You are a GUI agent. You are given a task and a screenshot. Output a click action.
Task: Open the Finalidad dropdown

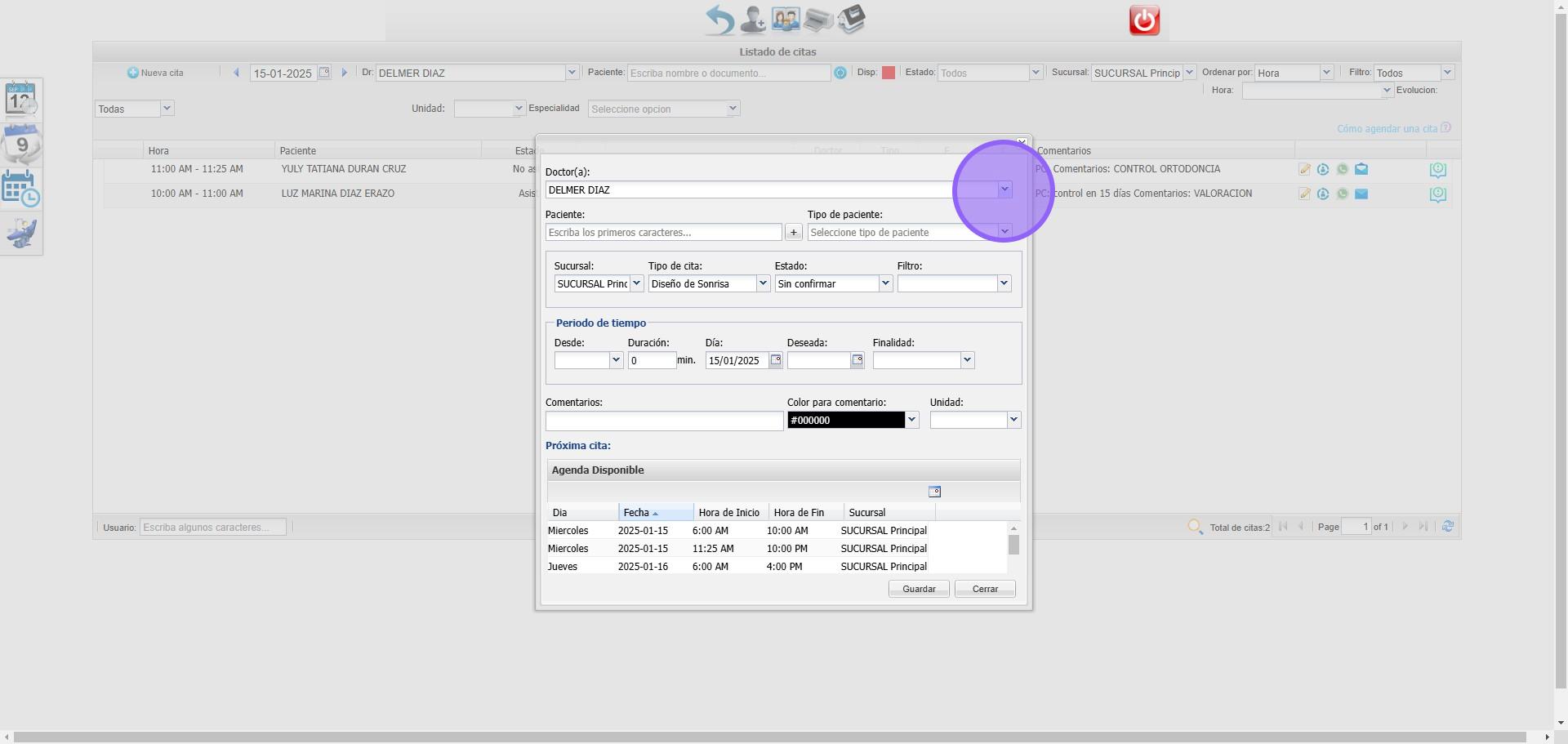coord(967,360)
